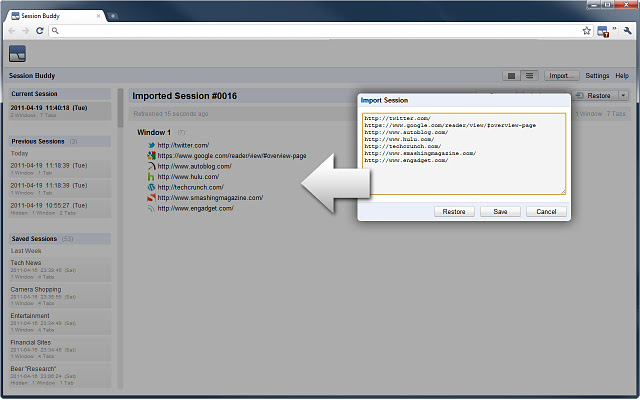
Task: Click the Smashing Magazine favicon
Action: point(151,198)
